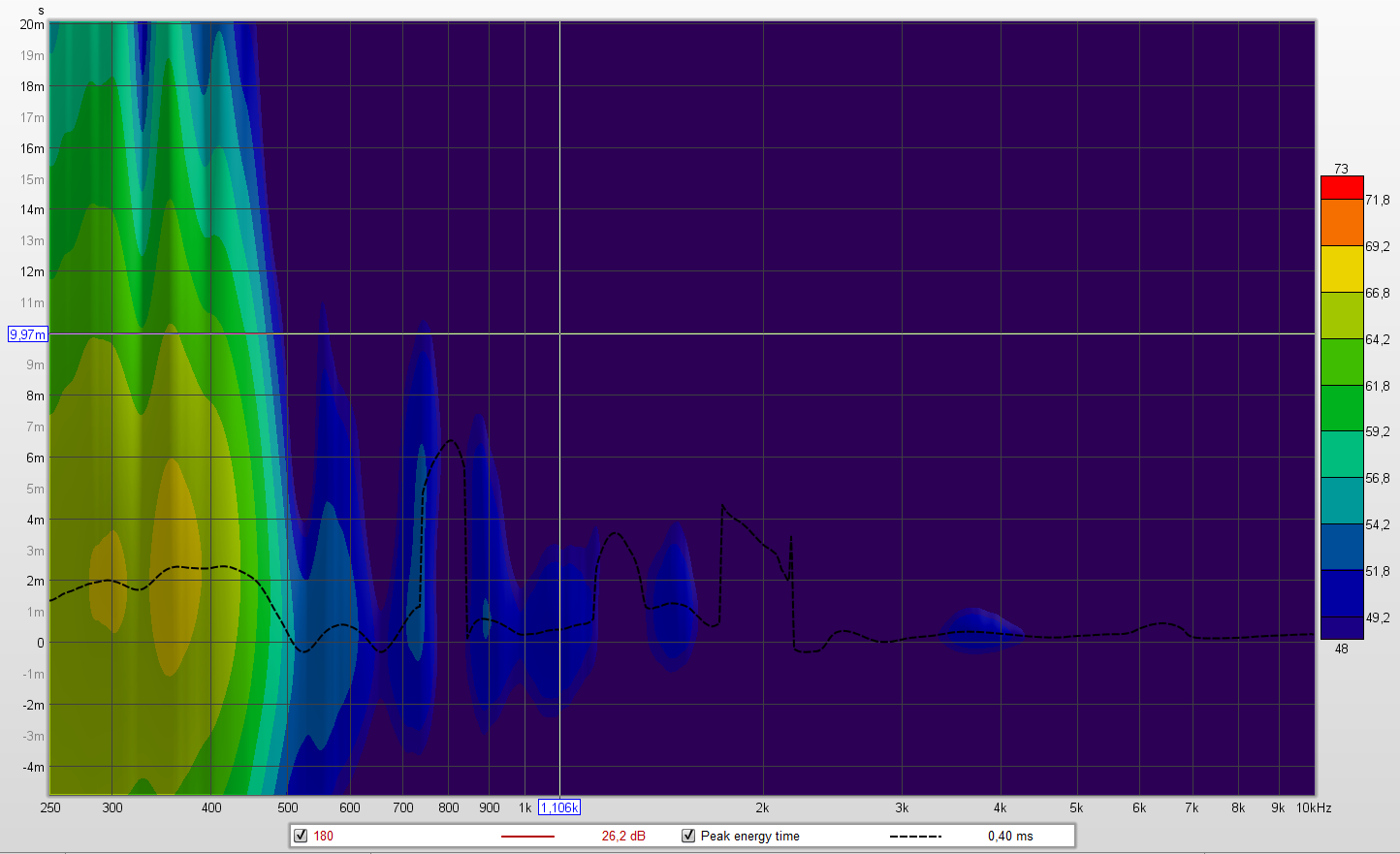Click the dashed line sample for peak energy
The image size is (1400, 854).
pos(915,836)
